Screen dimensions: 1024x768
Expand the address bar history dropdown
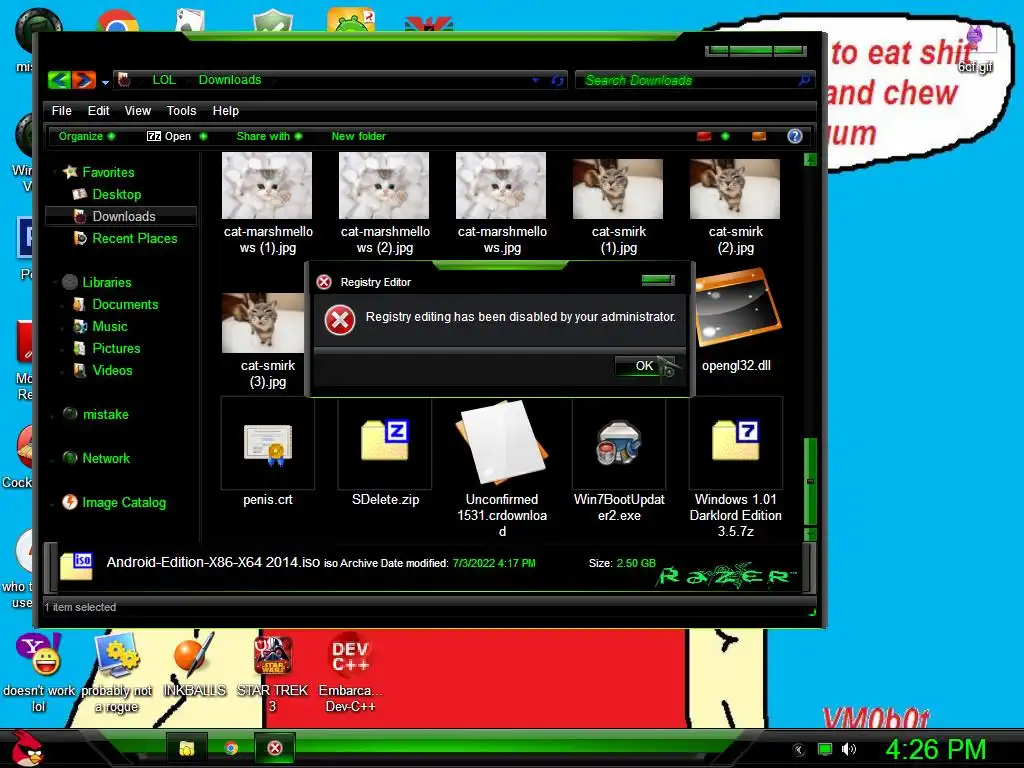point(536,80)
